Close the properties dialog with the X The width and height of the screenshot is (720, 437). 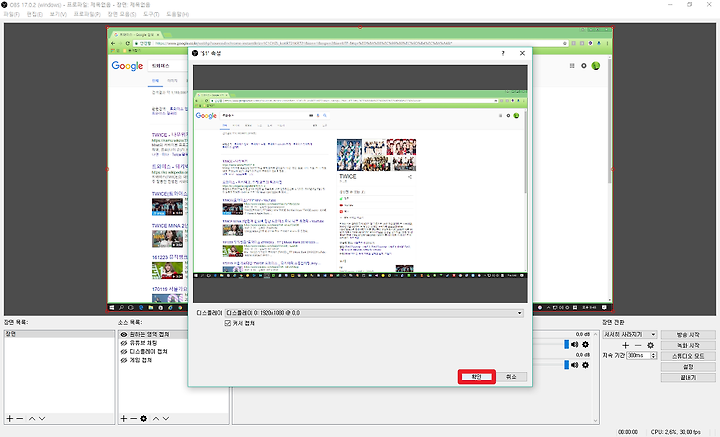click(x=522, y=53)
